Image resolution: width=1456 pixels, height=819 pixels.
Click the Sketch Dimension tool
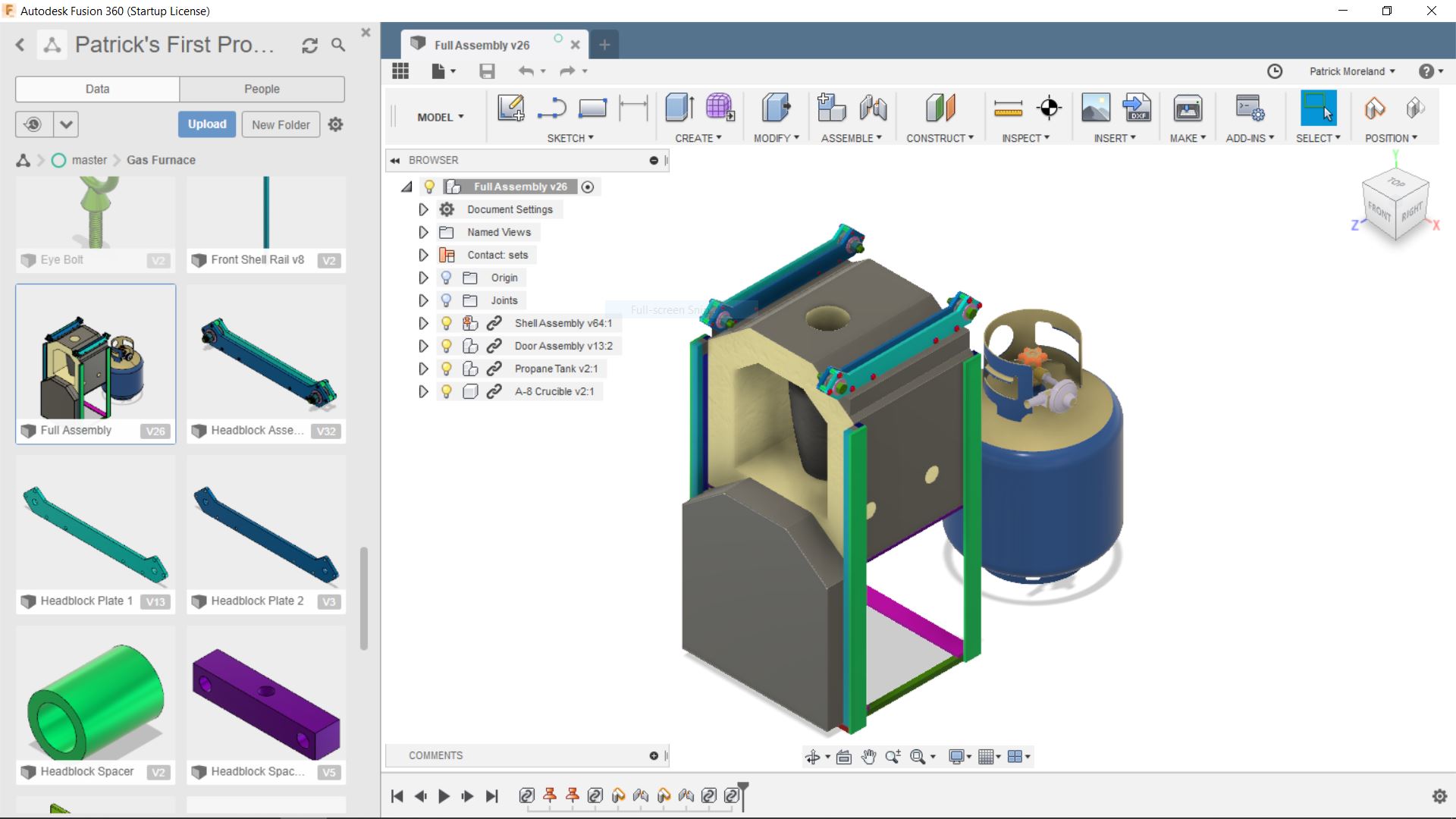tap(633, 108)
